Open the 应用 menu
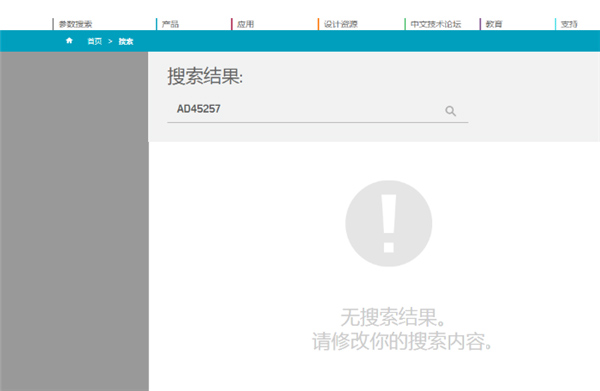The image size is (600, 391). [245, 24]
